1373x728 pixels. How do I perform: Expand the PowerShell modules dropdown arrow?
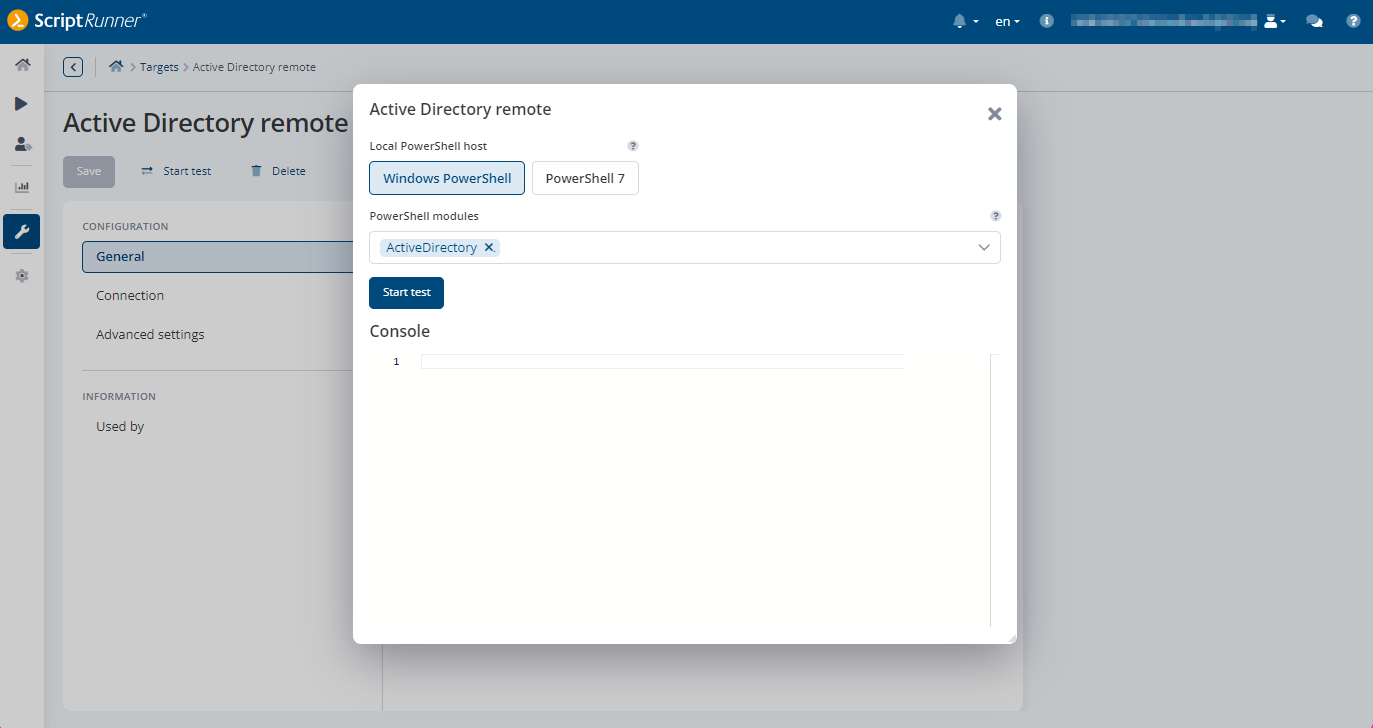tap(984, 248)
